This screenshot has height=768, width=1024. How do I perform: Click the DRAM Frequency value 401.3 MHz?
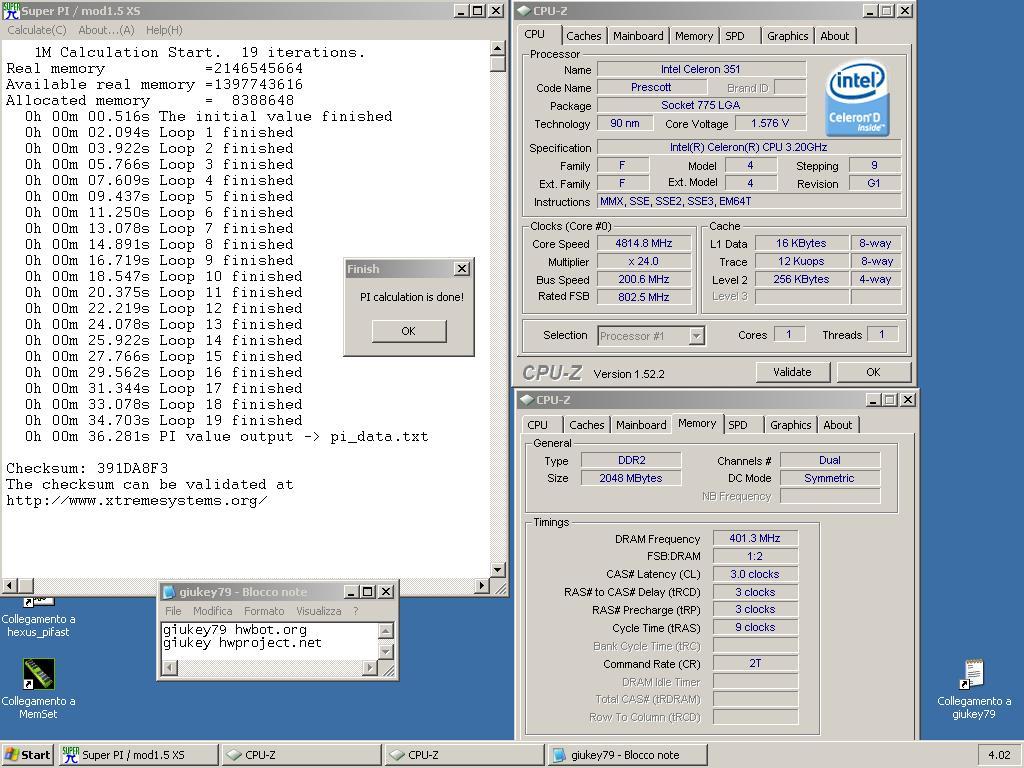pyautogui.click(x=755, y=539)
